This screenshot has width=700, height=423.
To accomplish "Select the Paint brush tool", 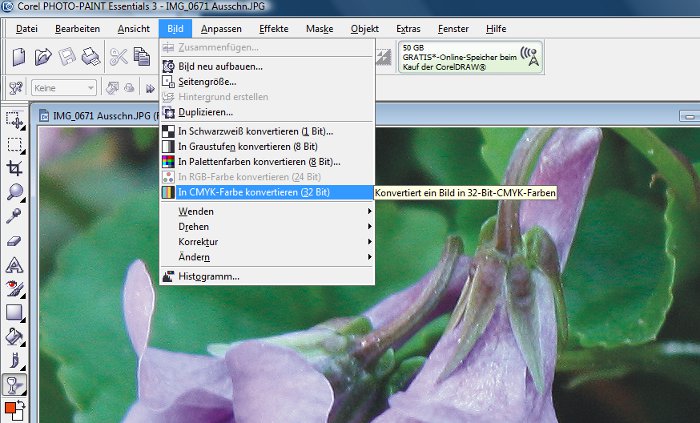I will 15,360.
